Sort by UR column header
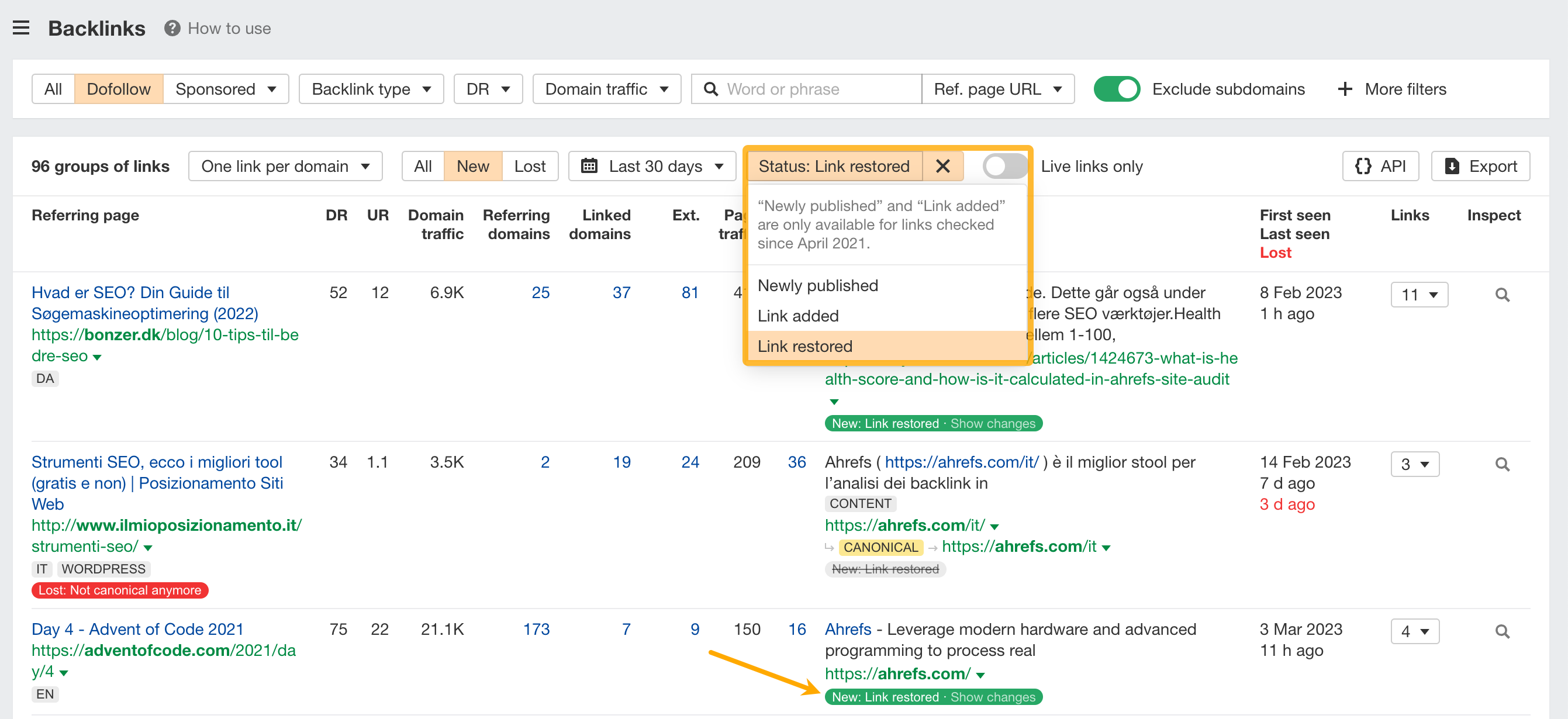Screen dimensions: 1568x719 [x=378, y=215]
